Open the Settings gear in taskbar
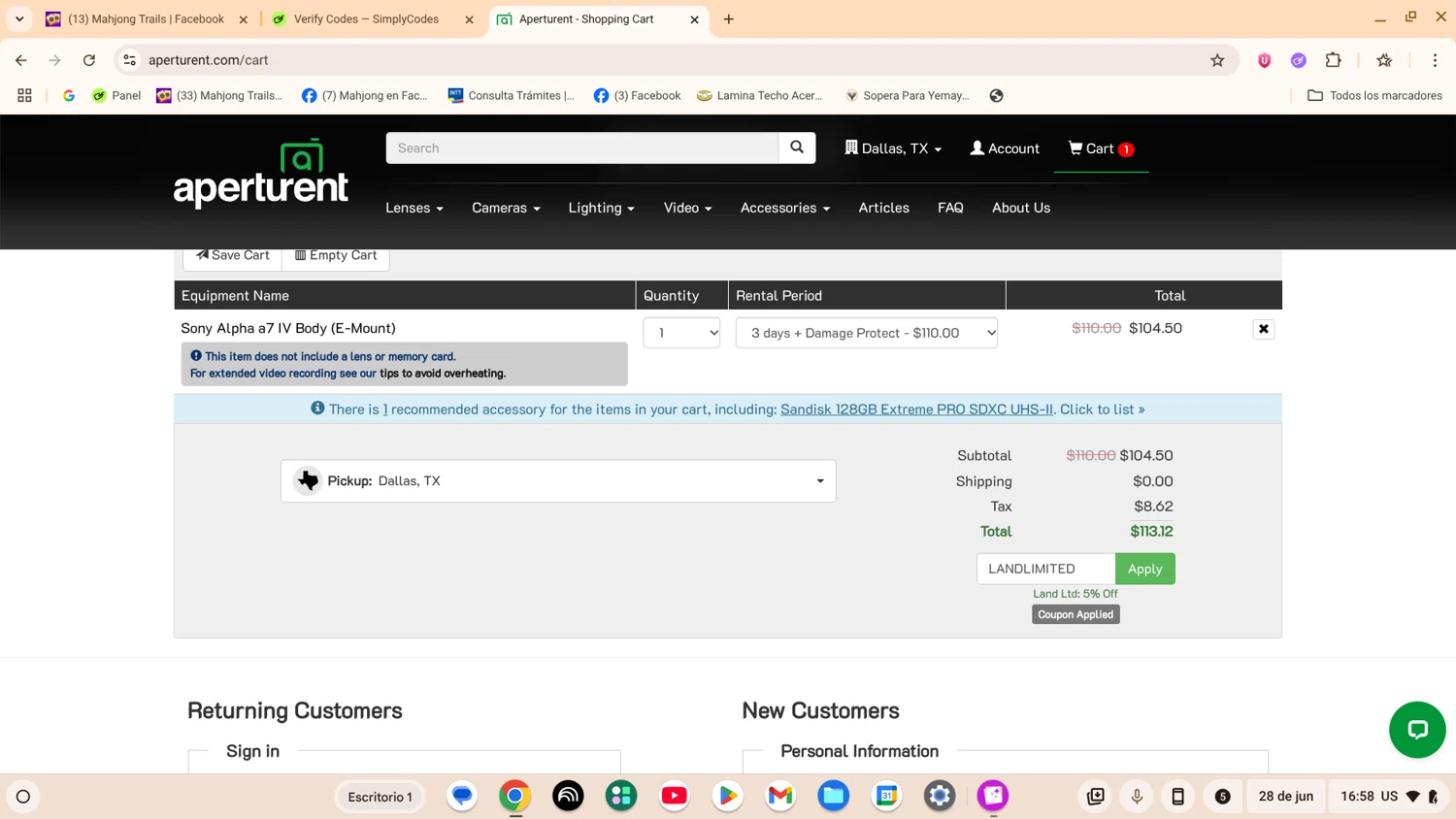1456x819 pixels. (x=940, y=796)
